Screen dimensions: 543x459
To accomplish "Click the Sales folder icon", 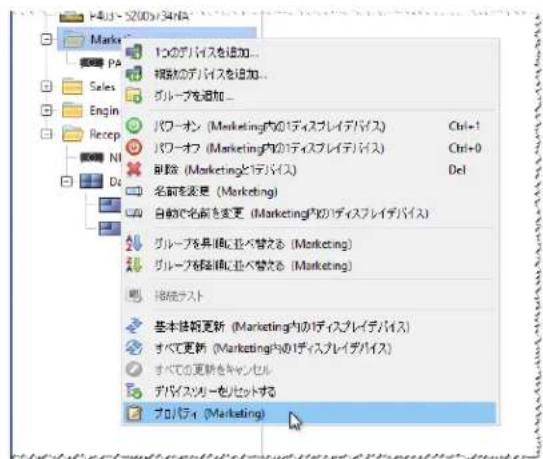I will [73, 87].
